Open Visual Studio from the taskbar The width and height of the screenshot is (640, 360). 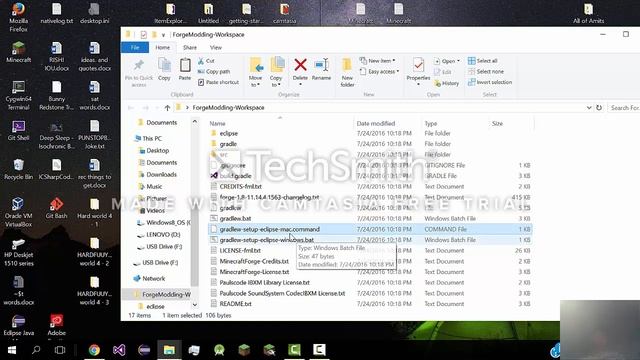tap(119, 350)
